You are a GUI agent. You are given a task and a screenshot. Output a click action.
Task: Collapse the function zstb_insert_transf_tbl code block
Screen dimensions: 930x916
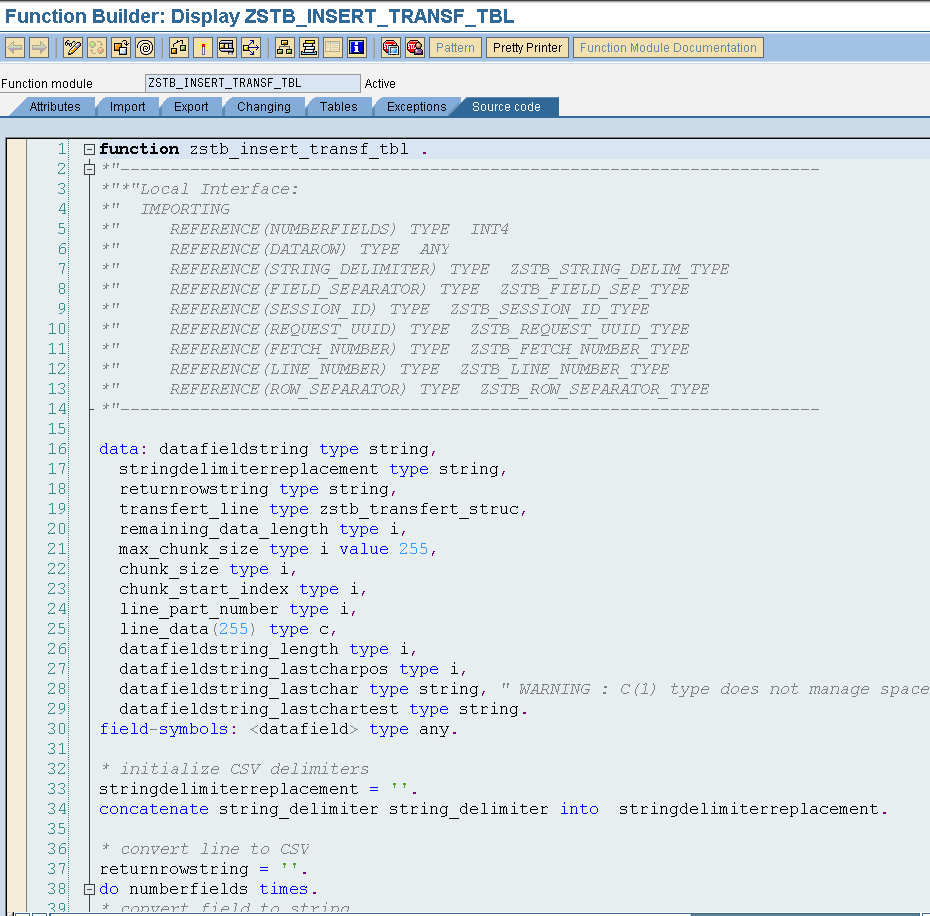89,148
